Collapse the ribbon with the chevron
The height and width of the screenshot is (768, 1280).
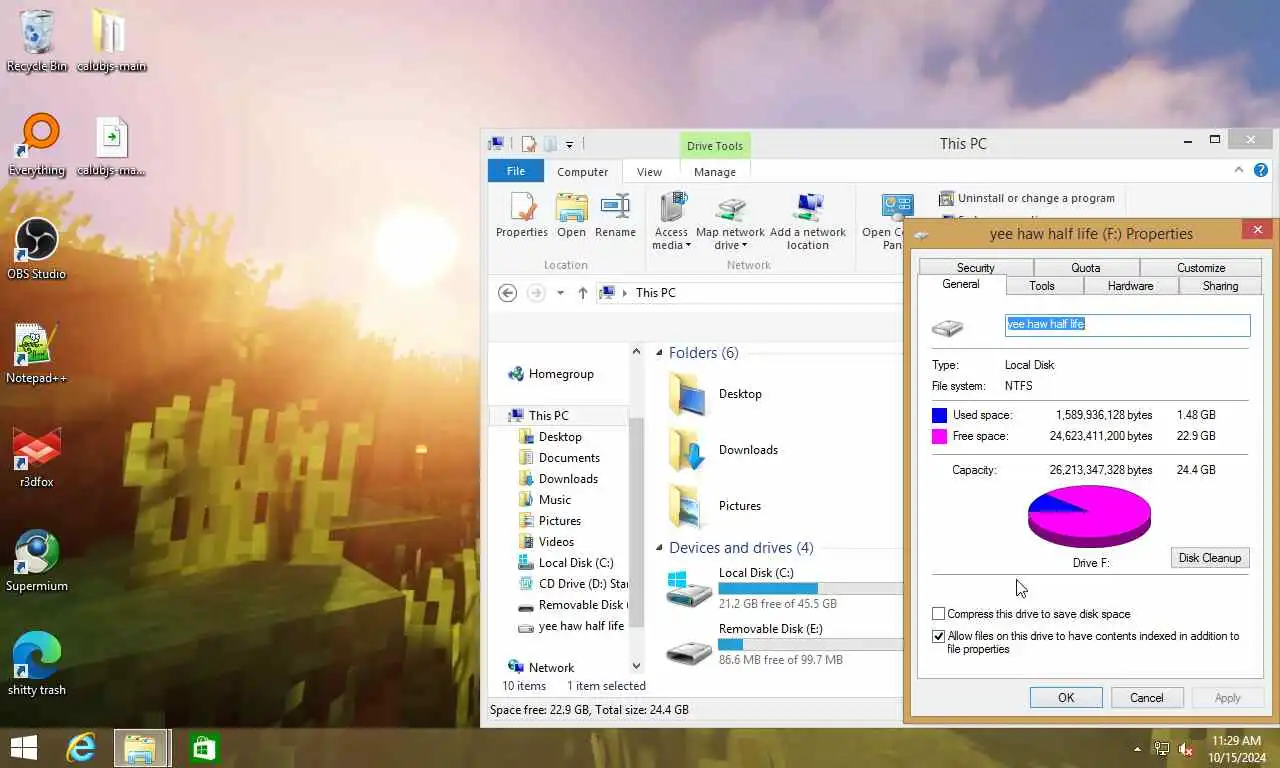point(1240,170)
